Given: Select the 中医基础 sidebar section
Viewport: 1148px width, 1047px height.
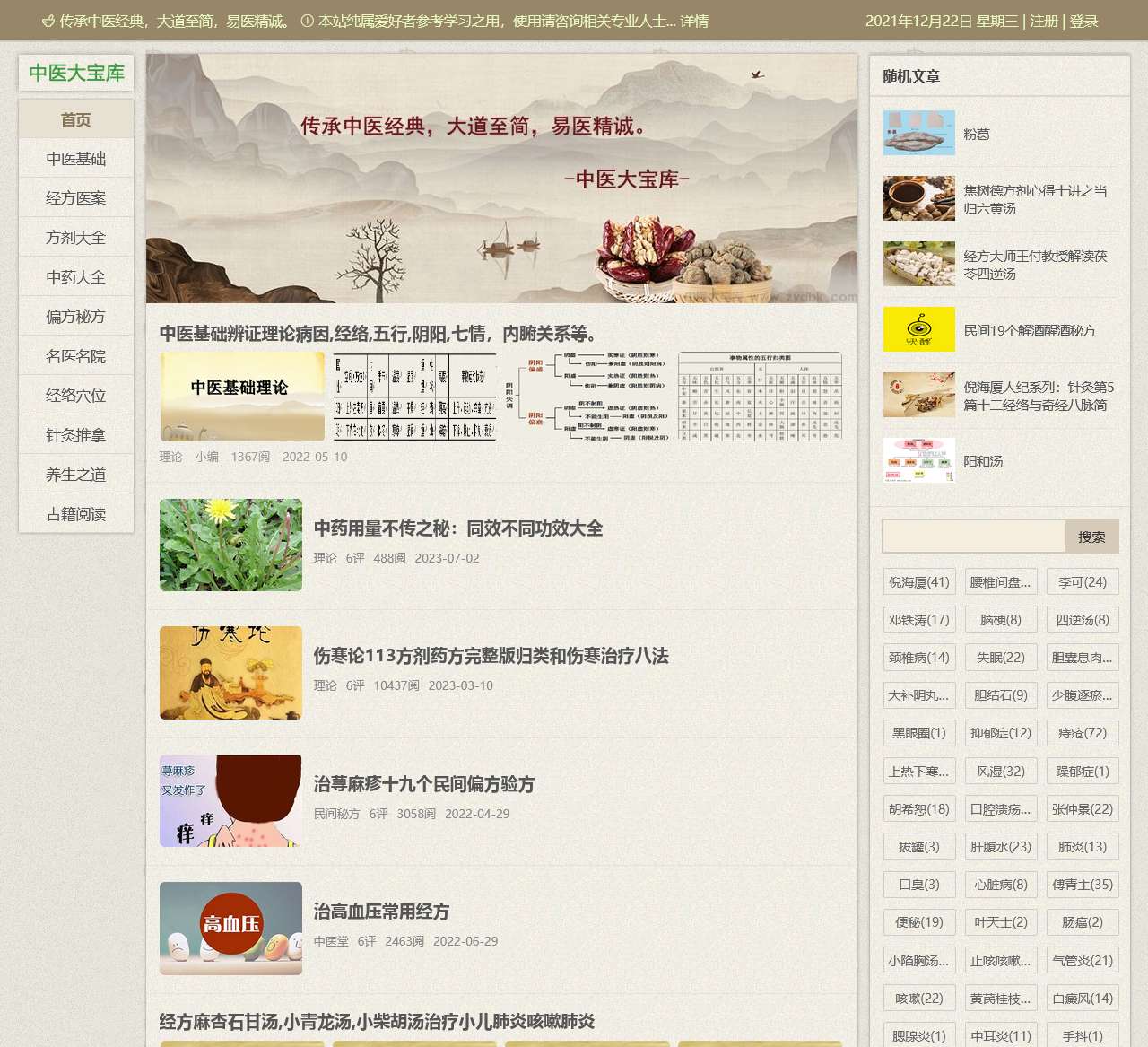Looking at the screenshot, I should coord(75,158).
